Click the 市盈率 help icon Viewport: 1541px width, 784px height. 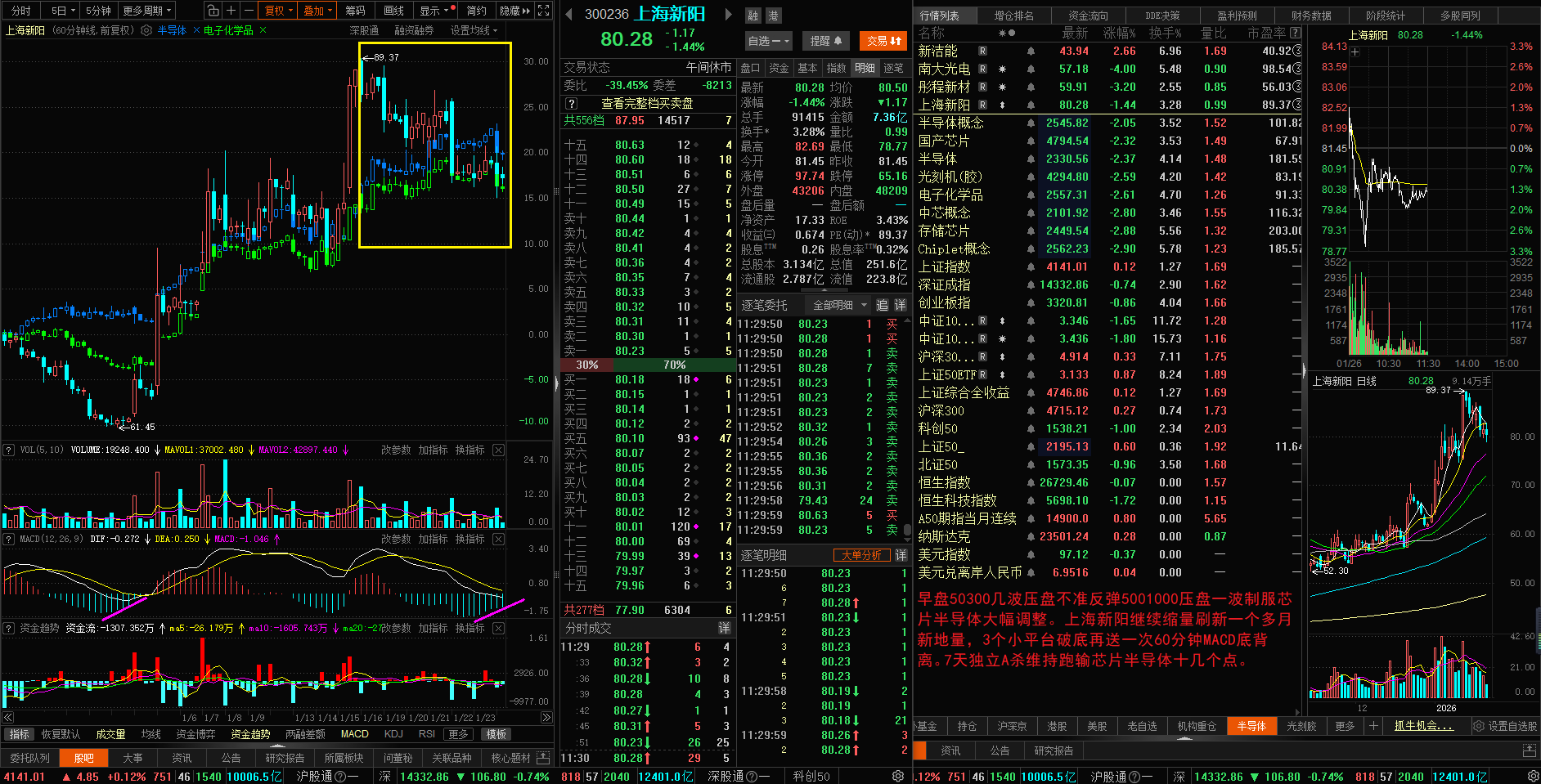tap(1295, 33)
